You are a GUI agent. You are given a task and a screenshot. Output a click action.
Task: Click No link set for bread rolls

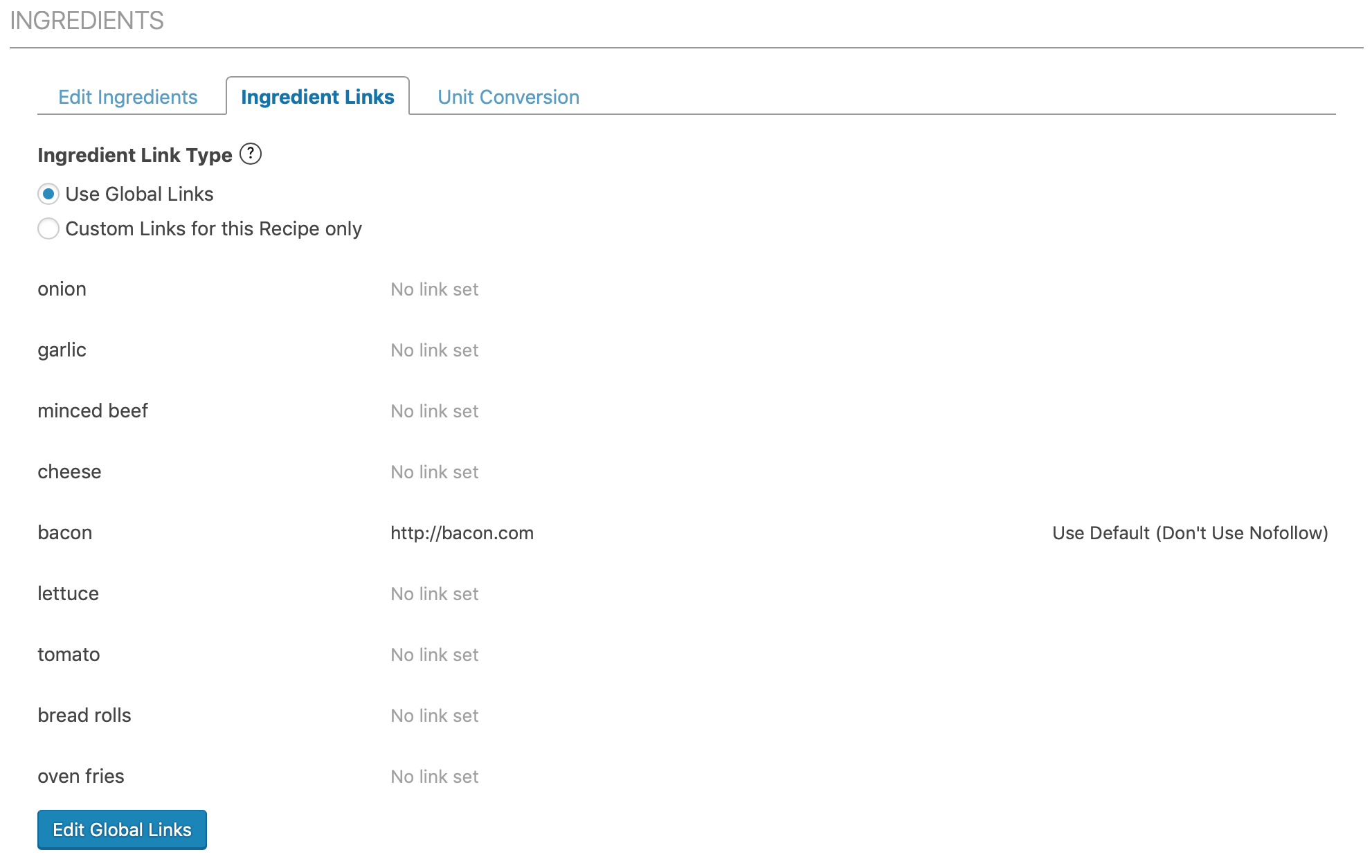[434, 716]
